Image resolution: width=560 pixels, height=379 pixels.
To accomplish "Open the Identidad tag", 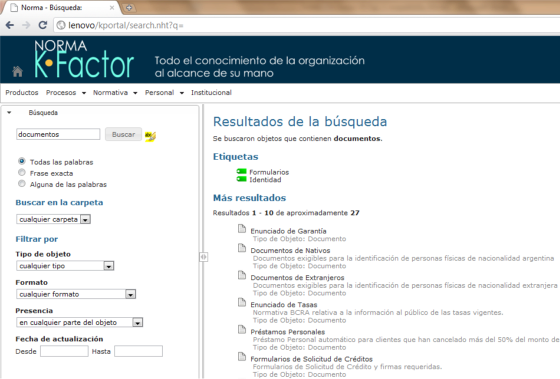I will point(265,180).
